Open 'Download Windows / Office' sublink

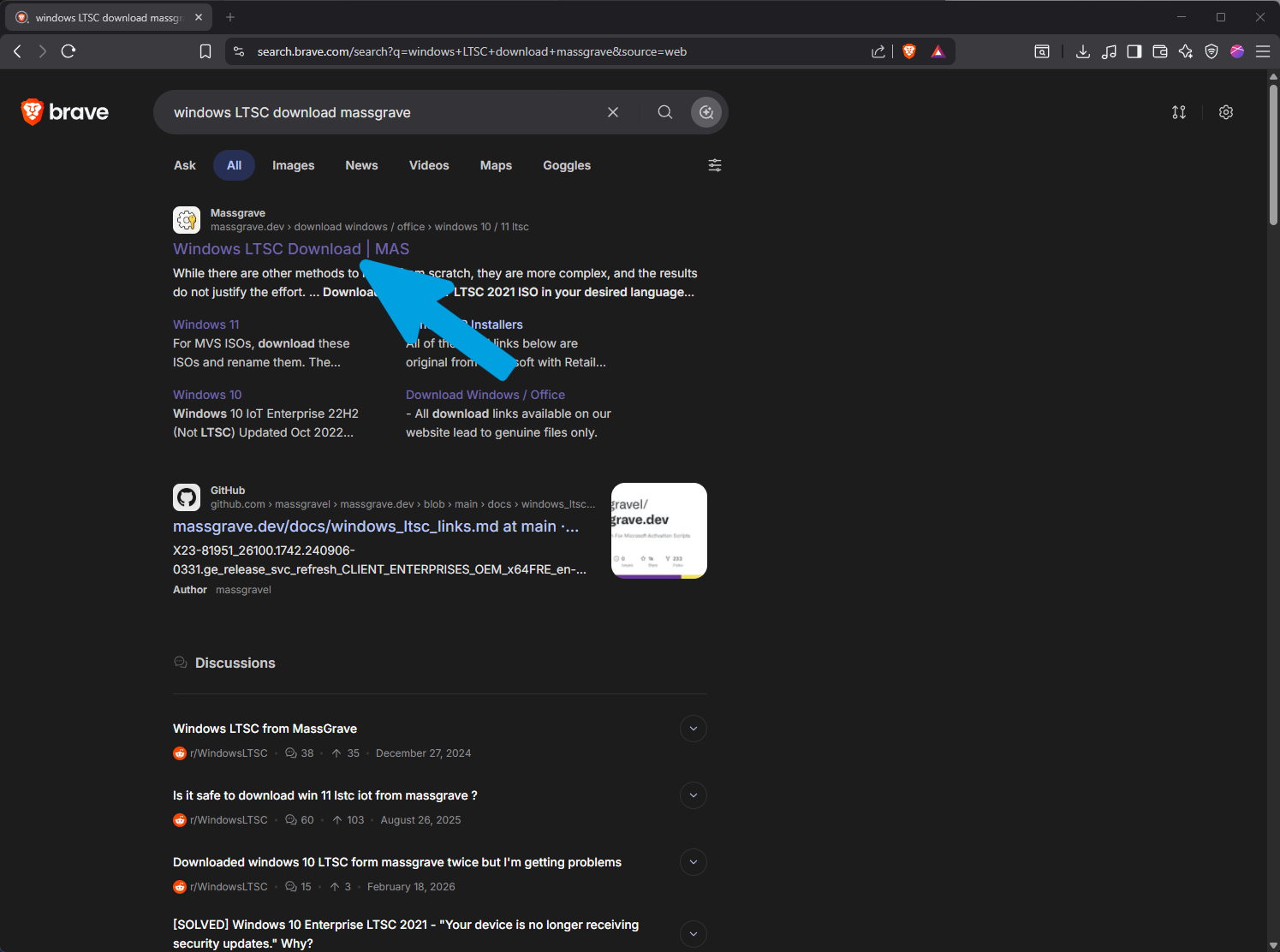485,395
